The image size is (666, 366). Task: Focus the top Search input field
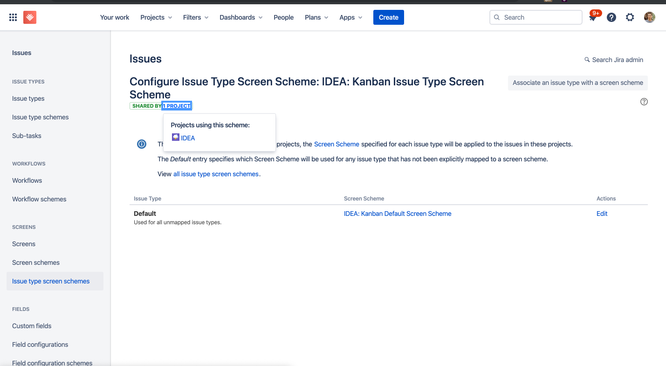pos(536,17)
